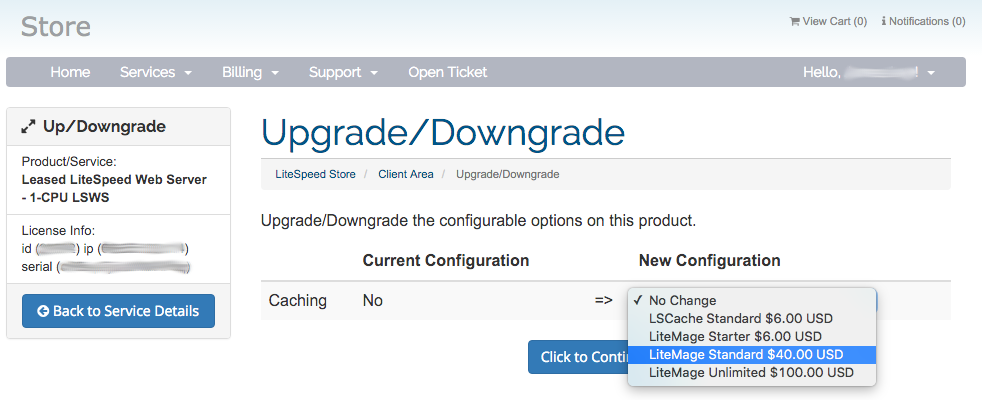The height and width of the screenshot is (400, 982).
Task: Open the Open Ticket page
Action: (x=448, y=72)
